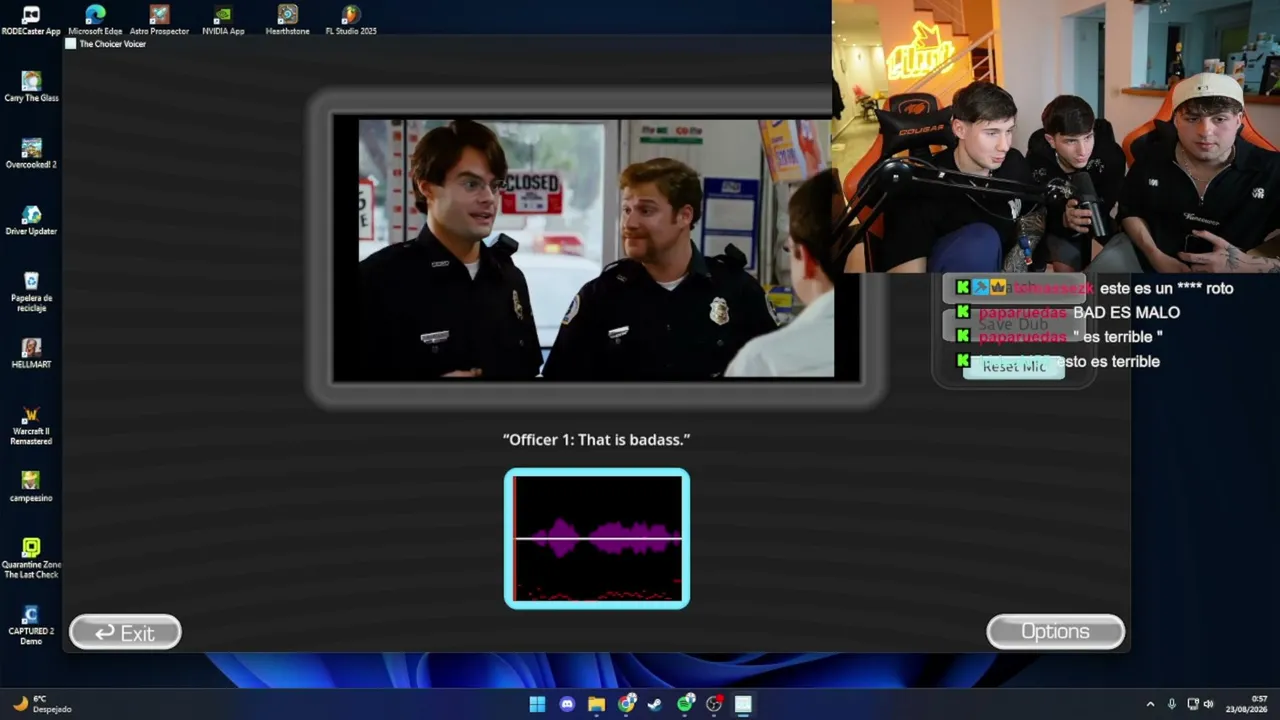The height and width of the screenshot is (720, 1280).
Task: Switch to OBS Studio on the taskbar
Action: 714,704
